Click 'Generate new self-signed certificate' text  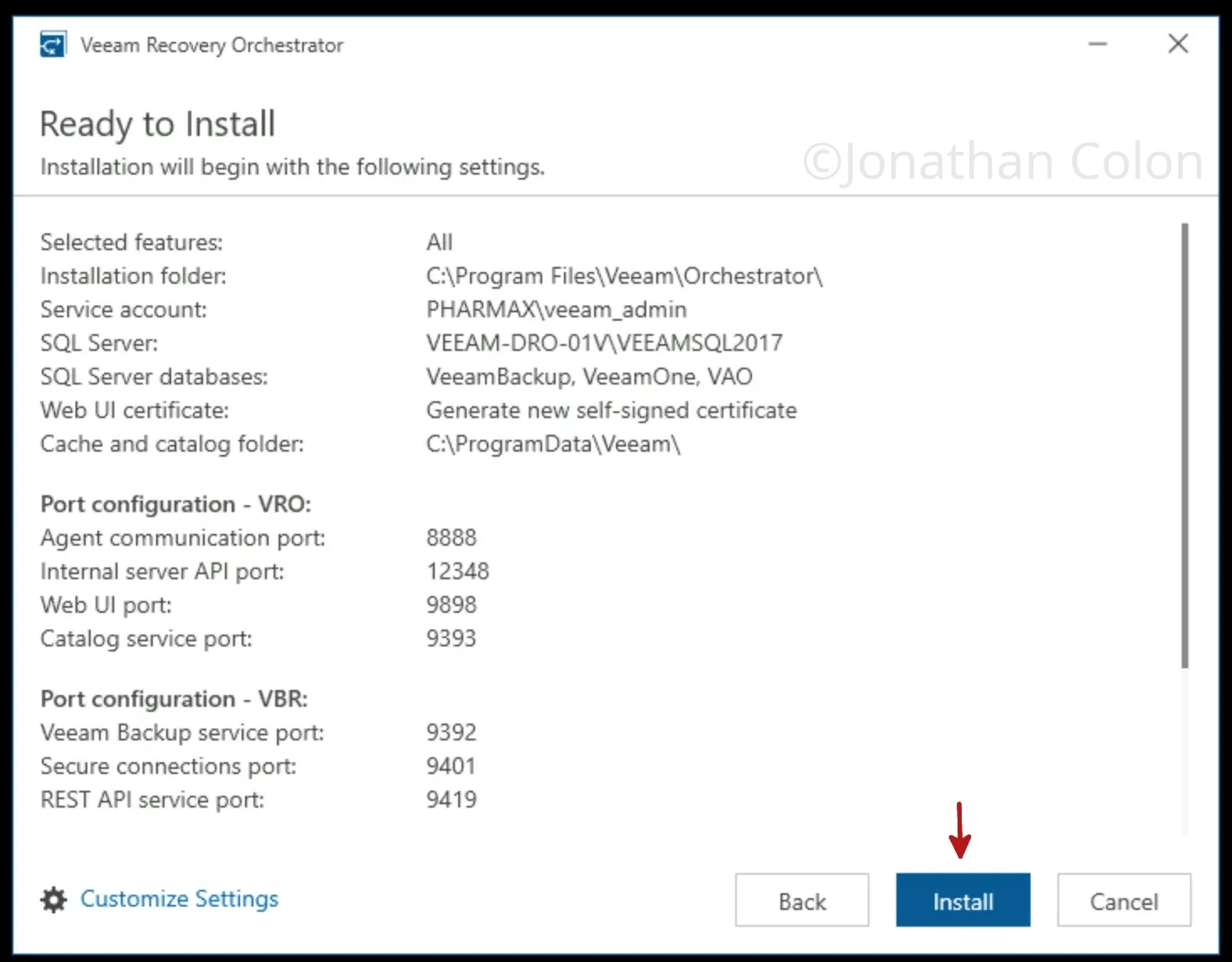click(612, 410)
